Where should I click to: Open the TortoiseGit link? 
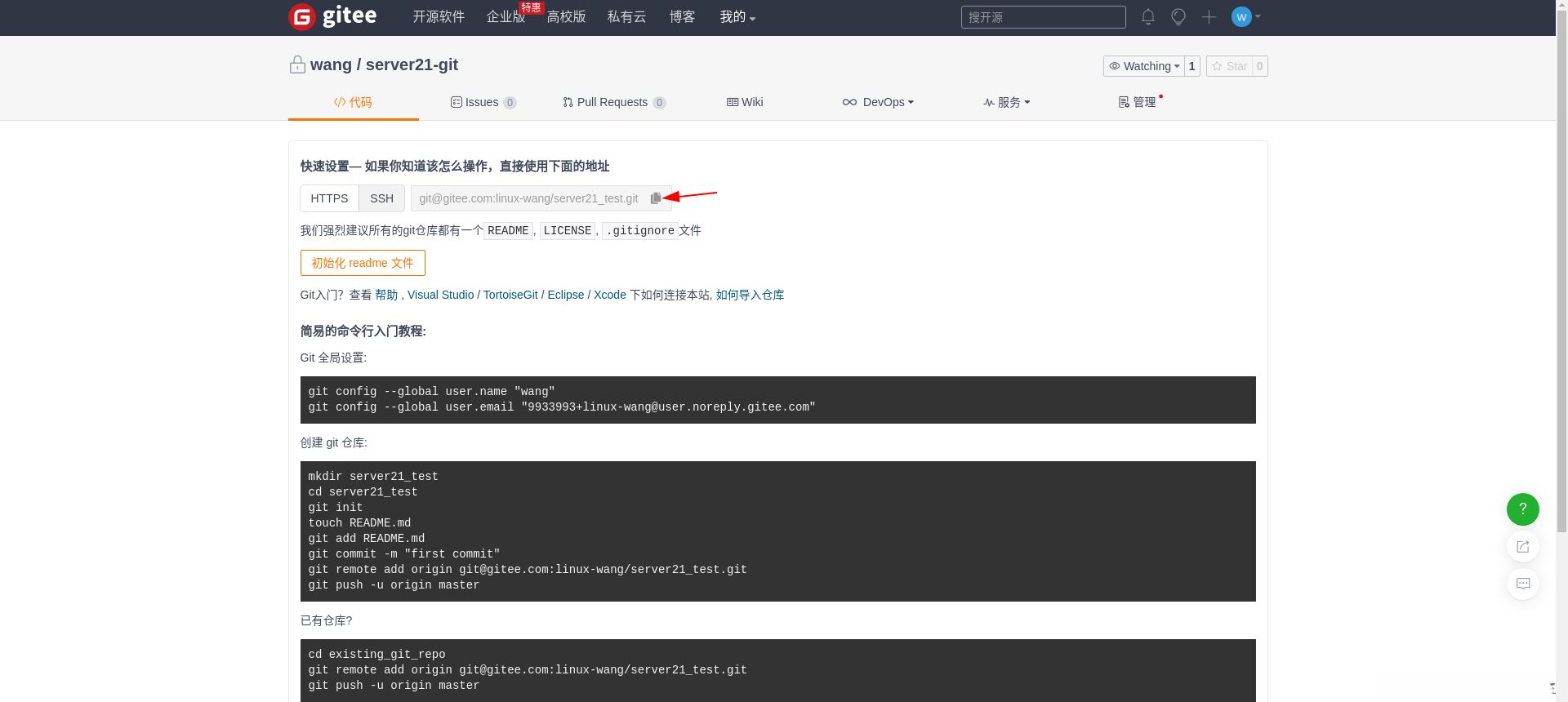(510, 295)
